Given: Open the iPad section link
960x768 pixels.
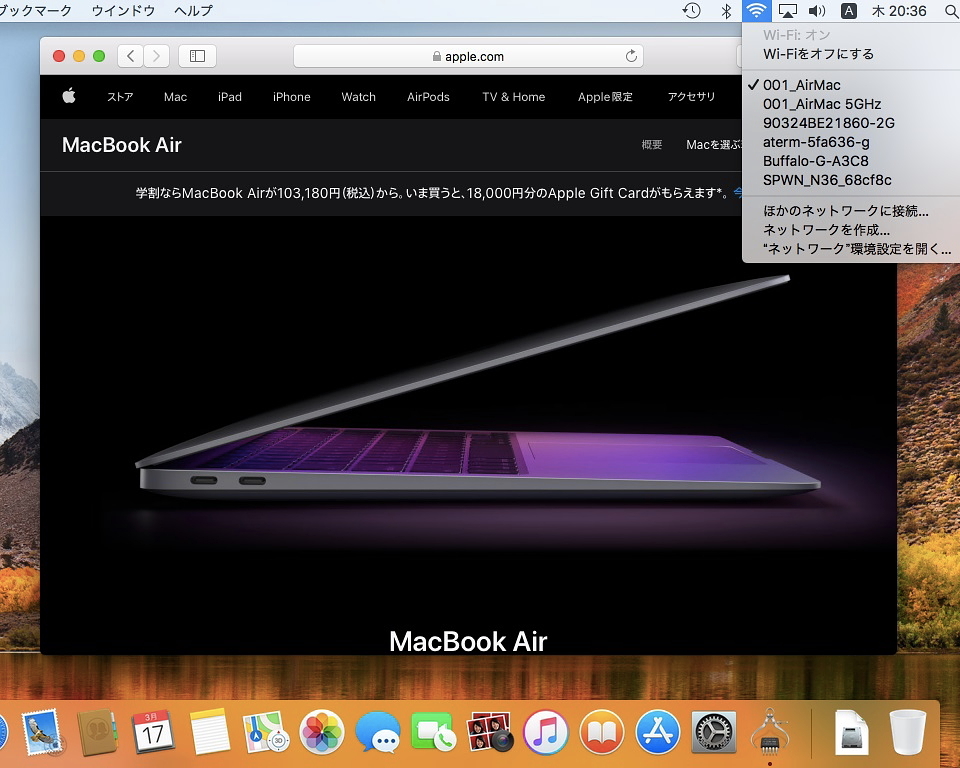Looking at the screenshot, I should [x=230, y=97].
